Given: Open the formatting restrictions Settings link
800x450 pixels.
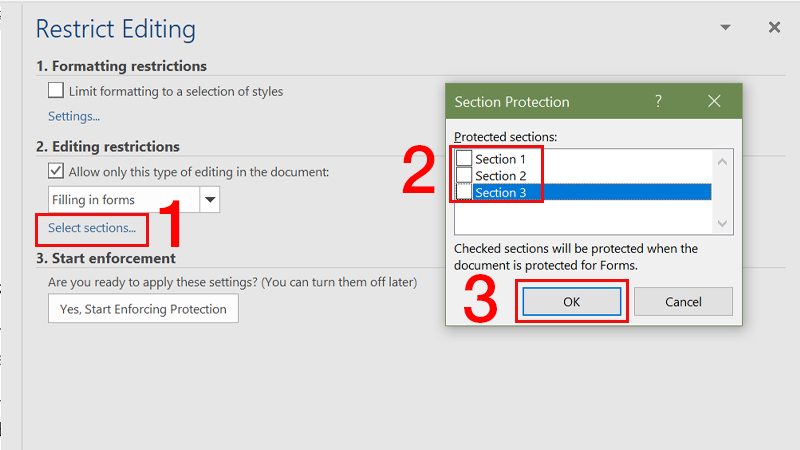Looking at the screenshot, I should 74,116.
